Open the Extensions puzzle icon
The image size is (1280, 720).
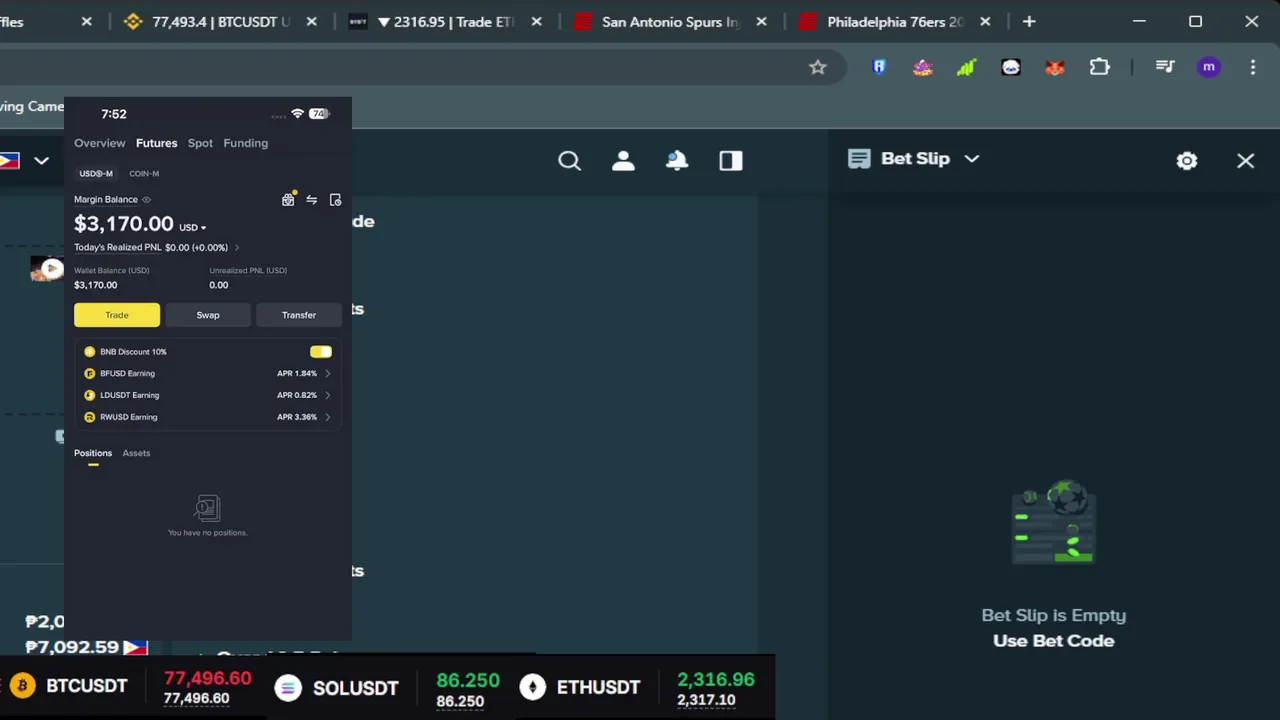1100,67
